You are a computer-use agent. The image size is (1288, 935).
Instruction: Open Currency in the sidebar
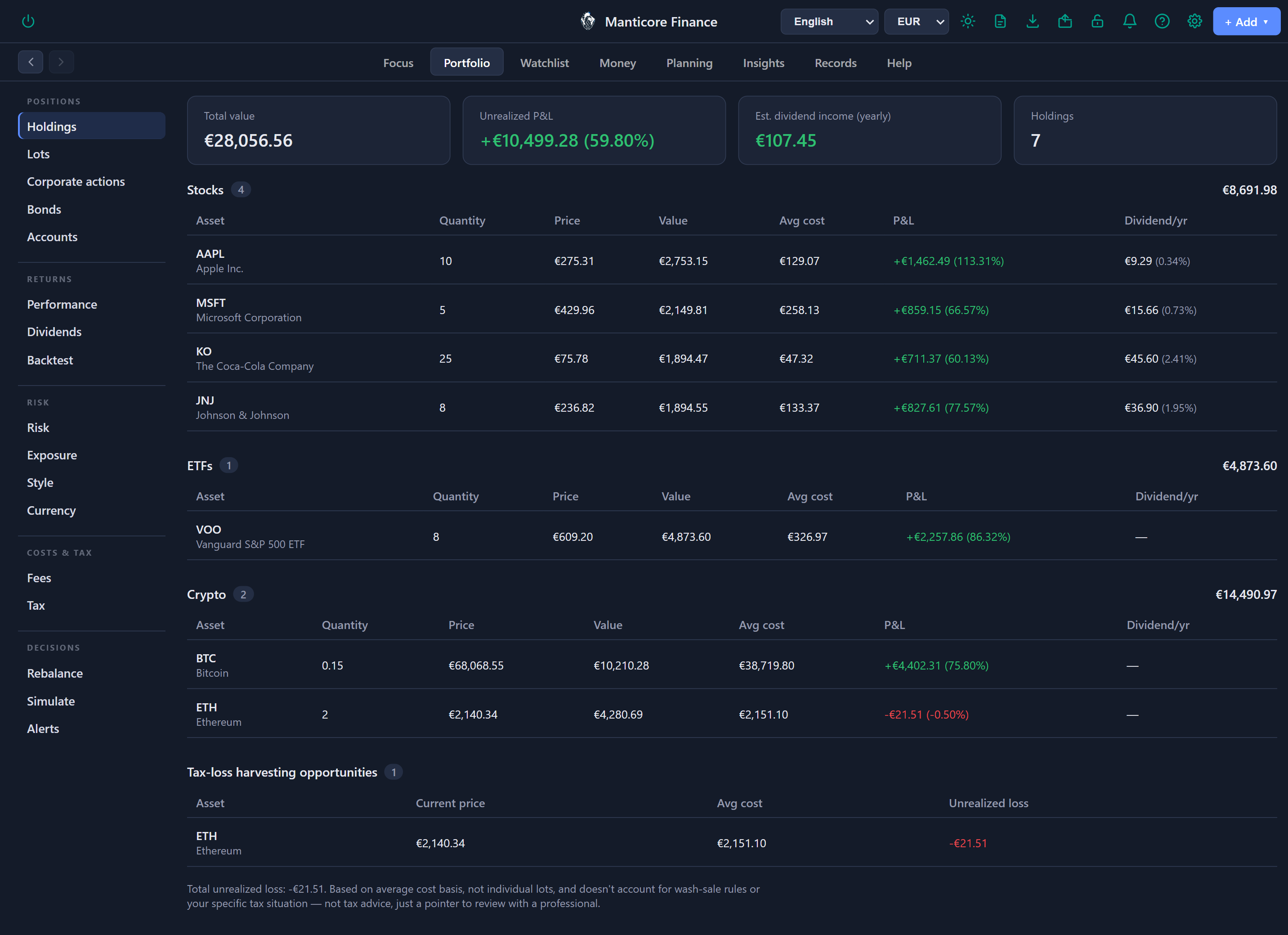tap(91, 510)
